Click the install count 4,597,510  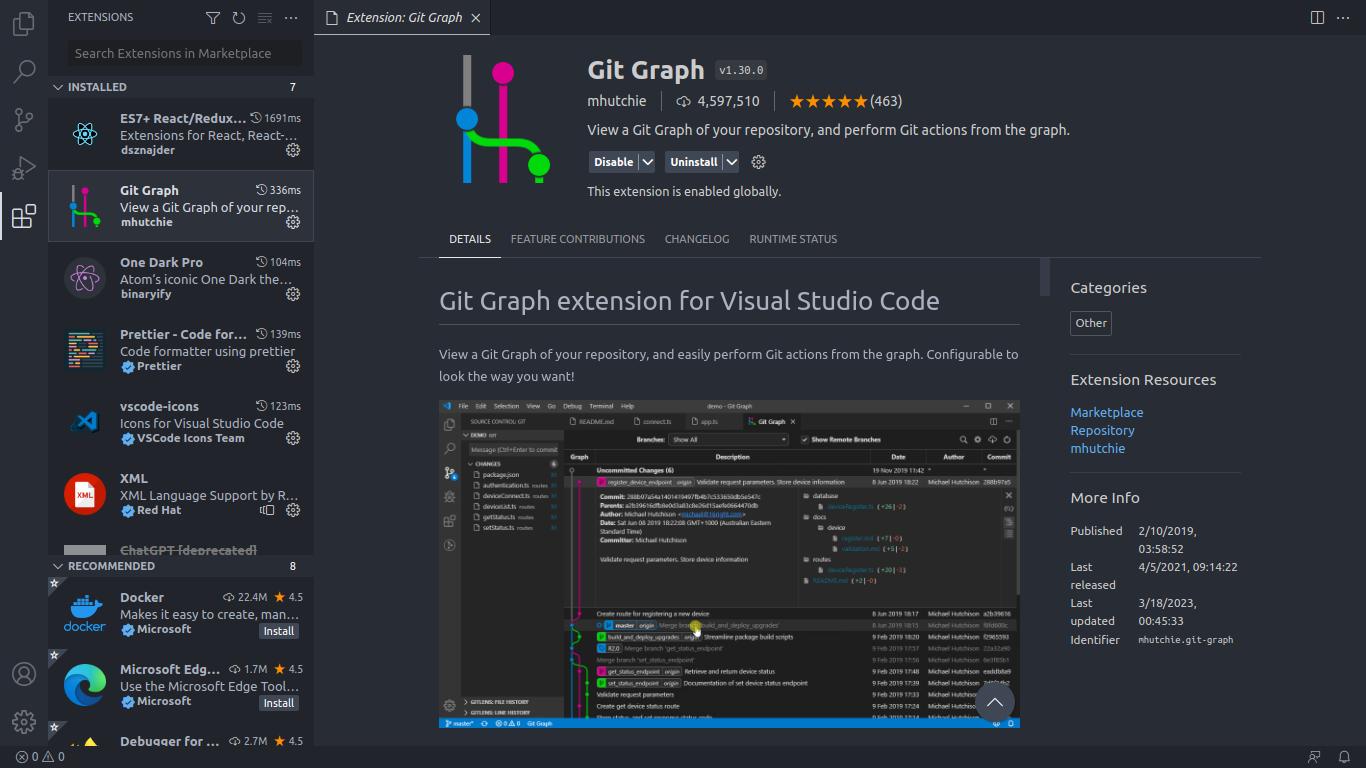[718, 101]
